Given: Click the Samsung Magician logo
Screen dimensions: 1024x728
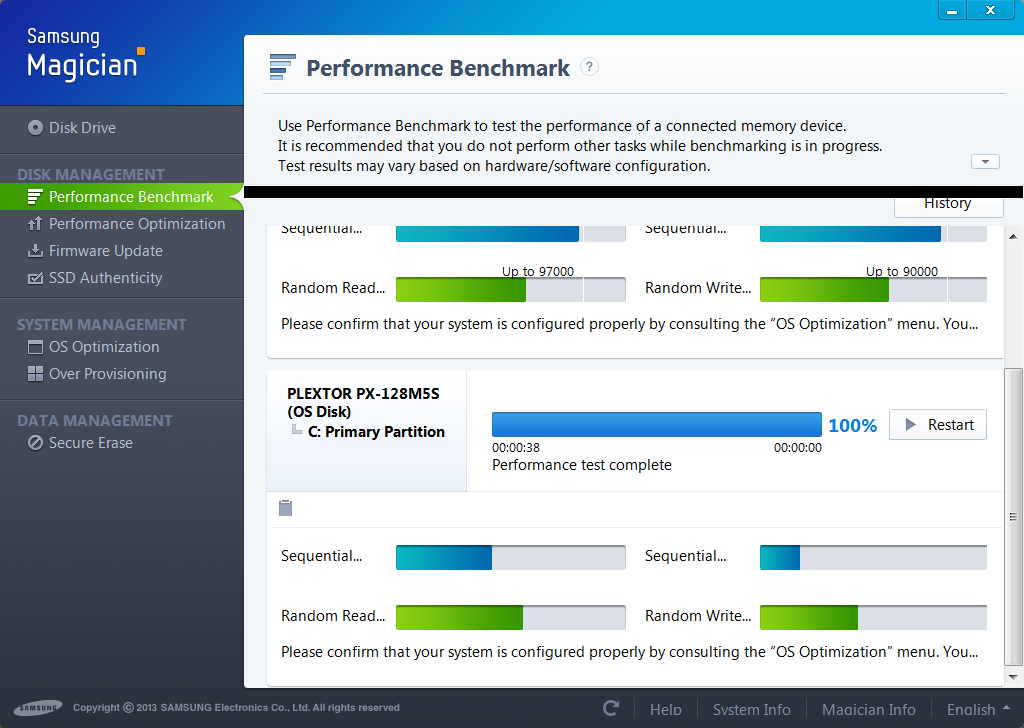Looking at the screenshot, I should pyautogui.click(x=85, y=54).
